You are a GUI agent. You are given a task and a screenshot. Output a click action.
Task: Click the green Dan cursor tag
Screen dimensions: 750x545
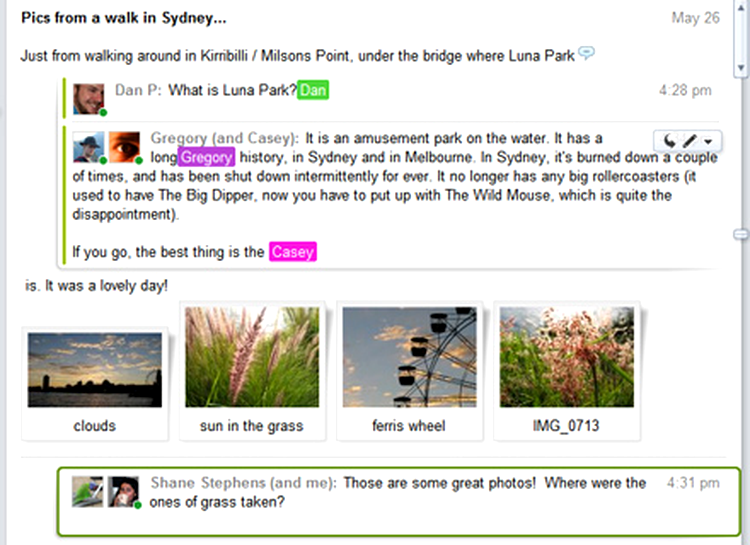click(x=313, y=90)
